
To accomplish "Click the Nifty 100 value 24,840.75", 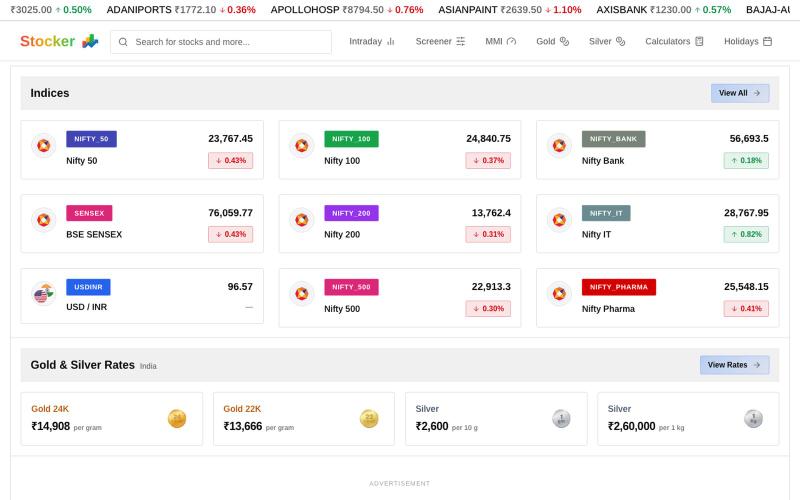I will click(x=488, y=139).
